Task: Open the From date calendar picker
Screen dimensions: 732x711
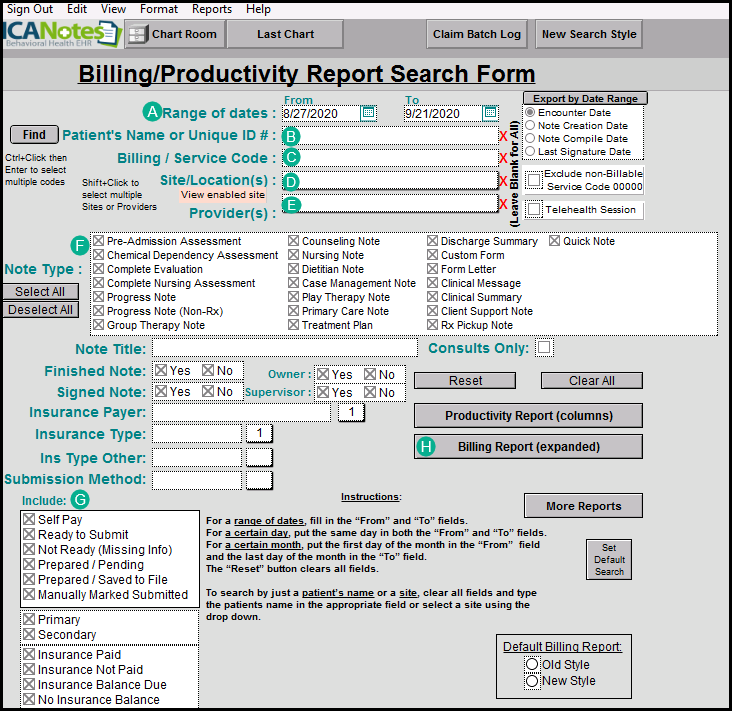Action: (x=368, y=113)
